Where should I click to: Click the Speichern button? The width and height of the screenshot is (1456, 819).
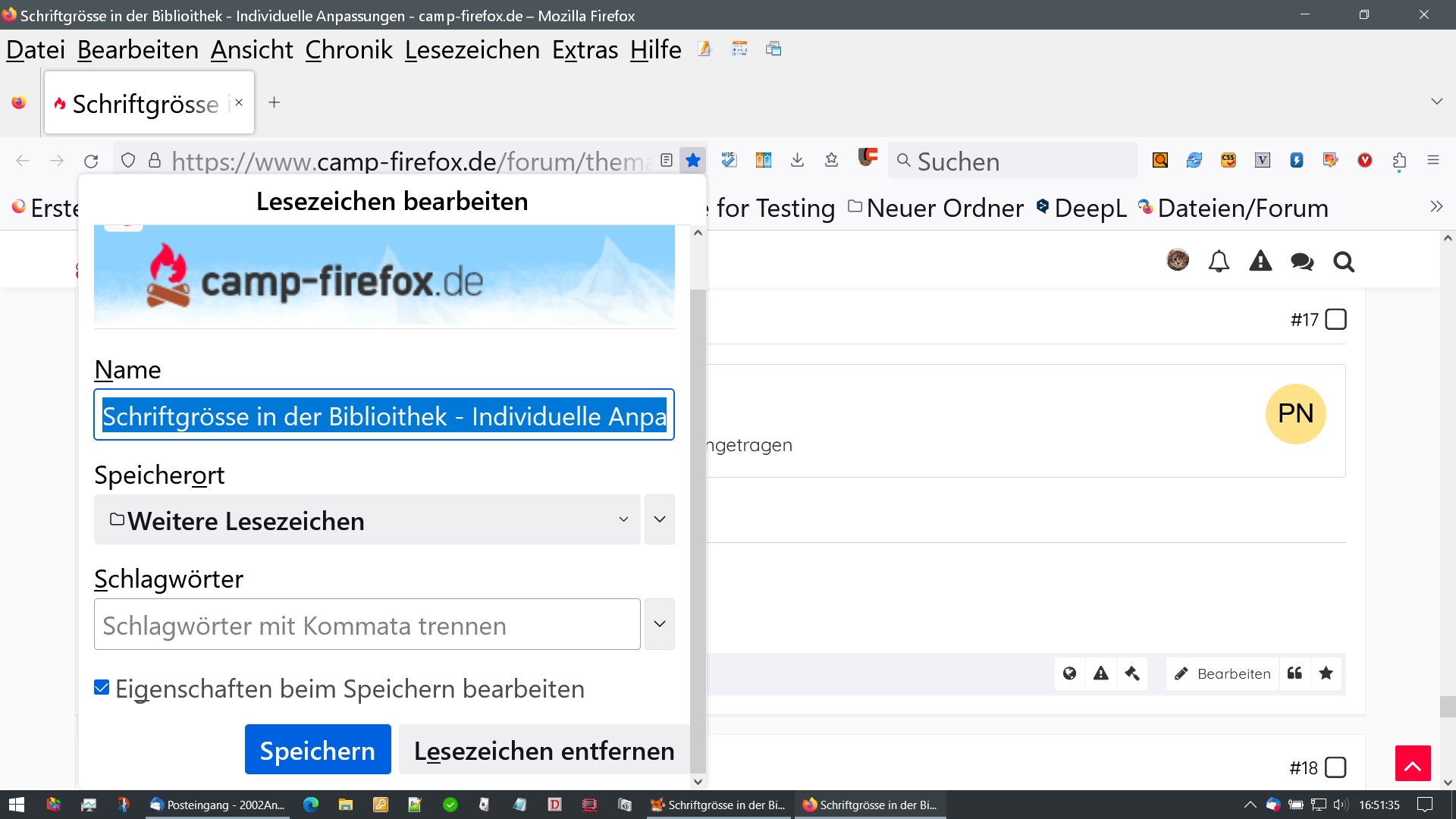coord(318,750)
